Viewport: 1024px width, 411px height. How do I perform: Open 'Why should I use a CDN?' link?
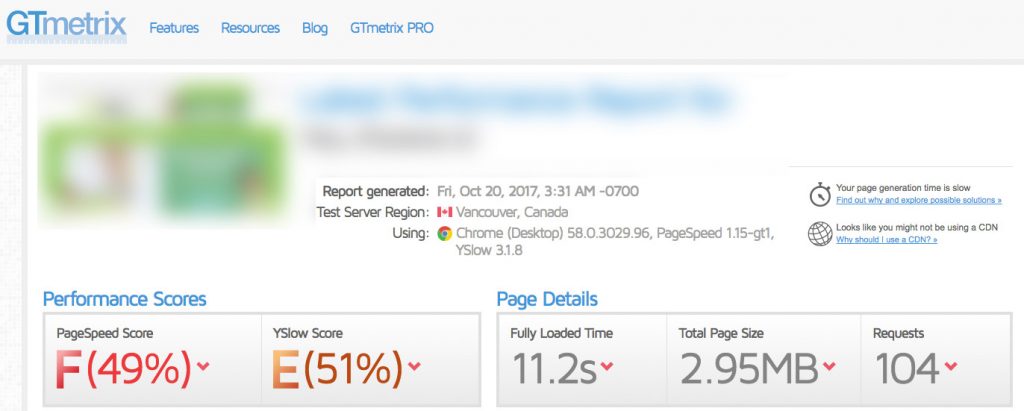coord(886,240)
